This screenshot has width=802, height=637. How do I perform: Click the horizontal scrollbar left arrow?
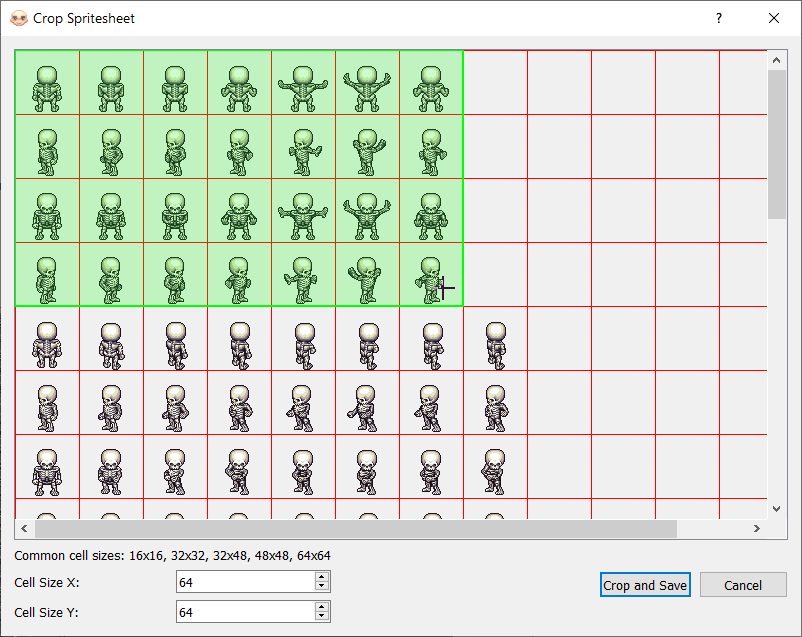[x=24, y=528]
